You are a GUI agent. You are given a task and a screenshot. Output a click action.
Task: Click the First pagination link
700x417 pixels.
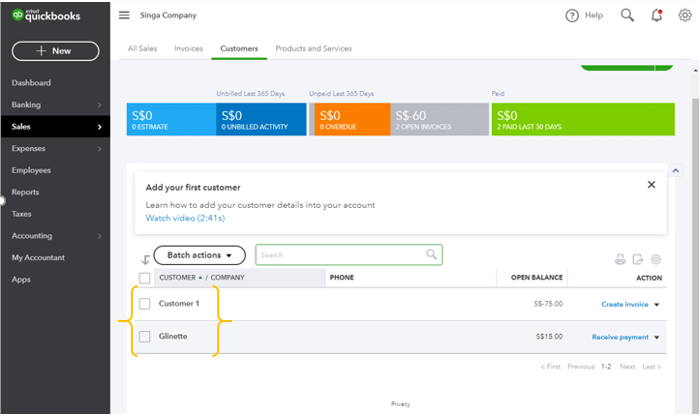tap(550, 367)
